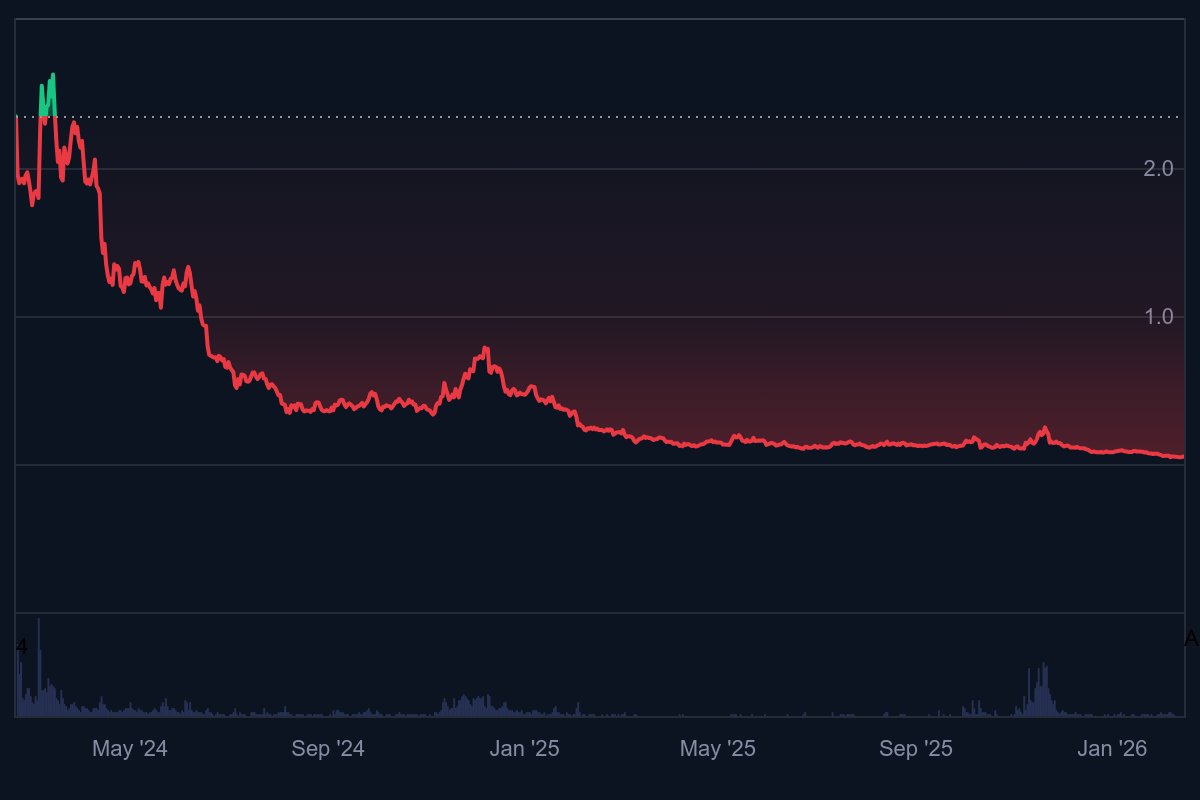Click the Sep '25 axis label
This screenshot has height=800, width=1200.
pos(914,747)
